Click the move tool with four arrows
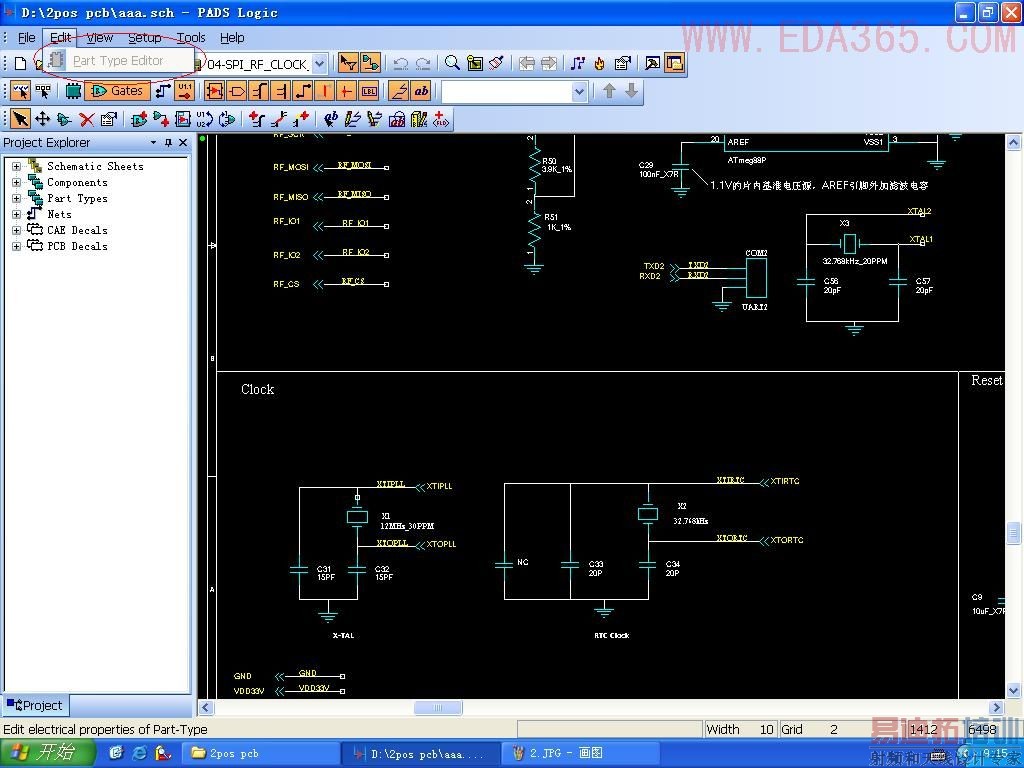Viewport: 1024px width, 768px height. 42,119
